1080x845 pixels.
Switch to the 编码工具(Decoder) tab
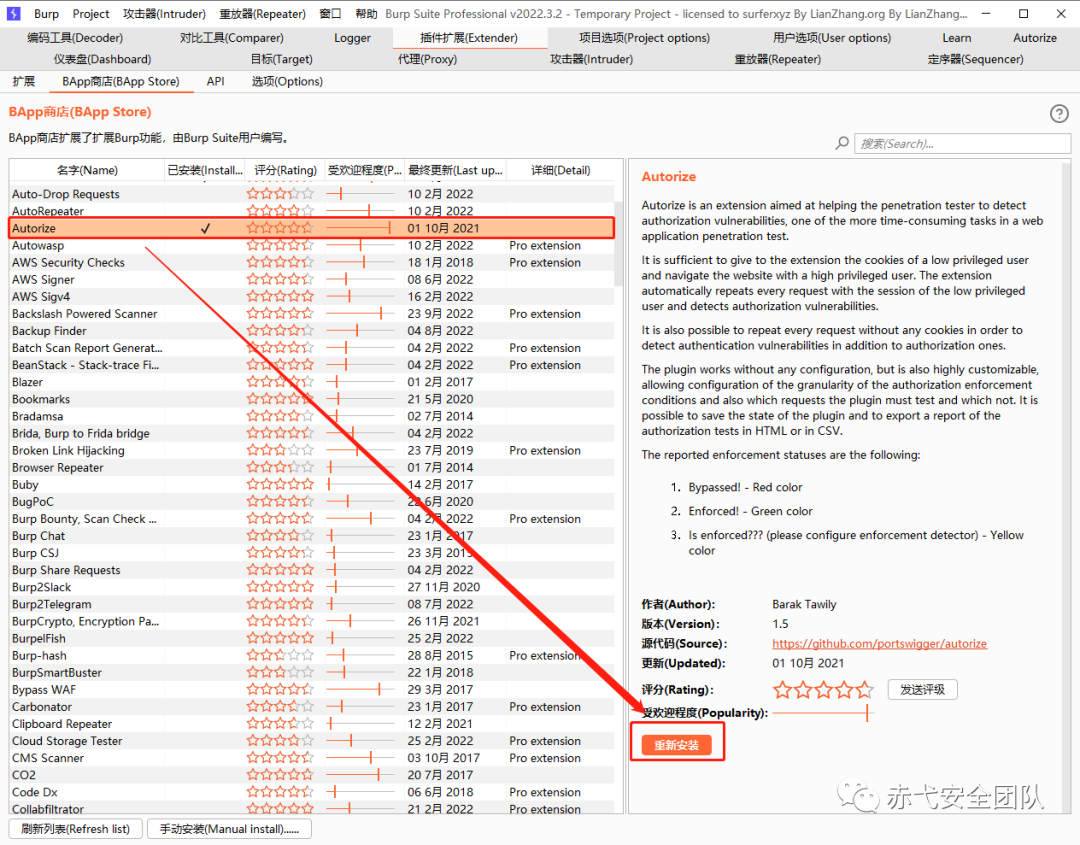[75, 38]
